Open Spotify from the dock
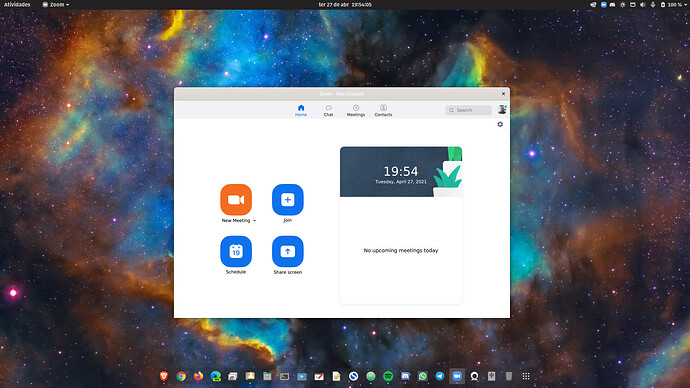This screenshot has height=388, width=690. pyautogui.click(x=388, y=376)
